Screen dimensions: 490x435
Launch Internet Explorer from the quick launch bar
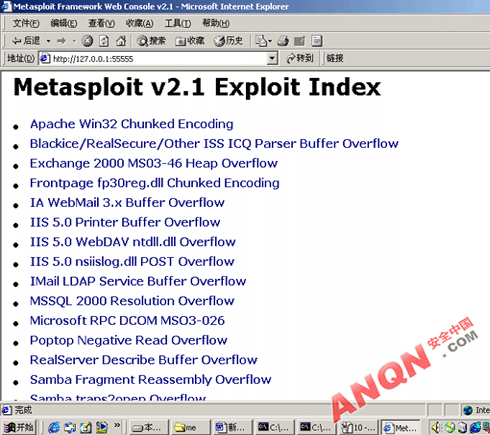(54, 427)
